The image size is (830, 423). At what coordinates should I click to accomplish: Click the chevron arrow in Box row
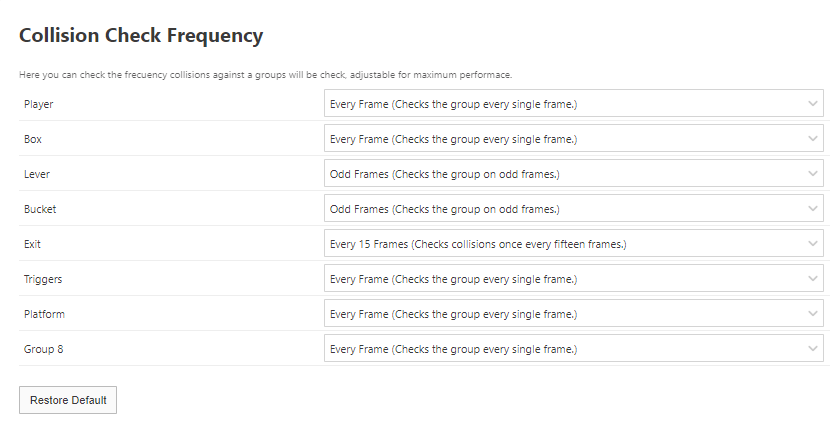(812, 139)
